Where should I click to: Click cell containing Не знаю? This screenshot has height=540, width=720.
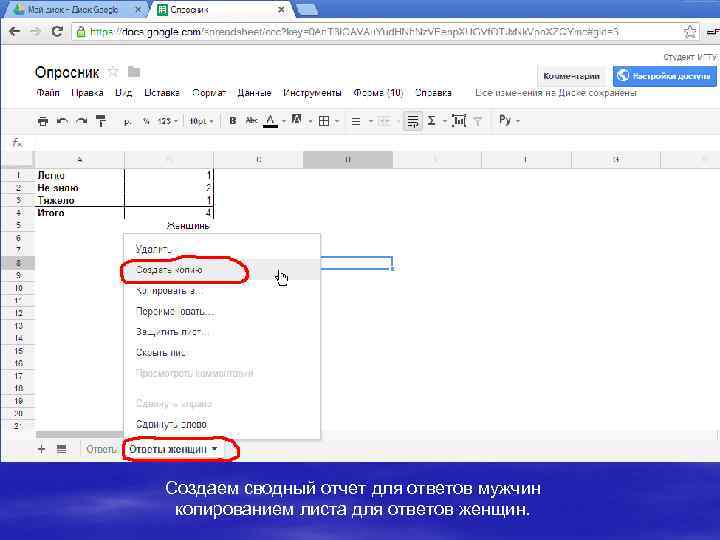coord(79,188)
